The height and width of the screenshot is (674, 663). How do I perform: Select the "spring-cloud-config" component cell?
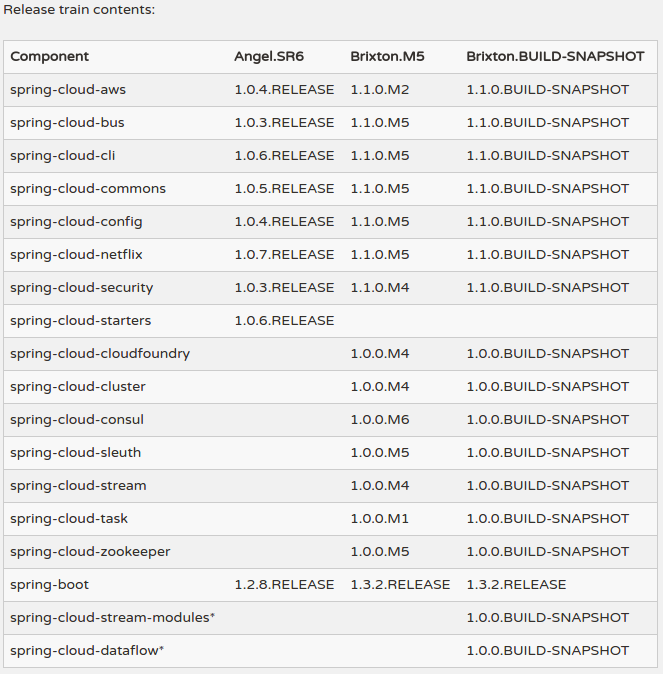(76, 222)
